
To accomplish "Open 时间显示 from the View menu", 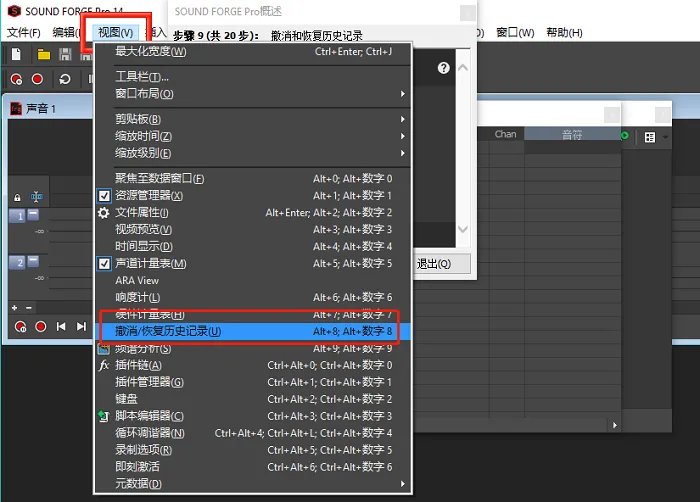I will (x=253, y=246).
